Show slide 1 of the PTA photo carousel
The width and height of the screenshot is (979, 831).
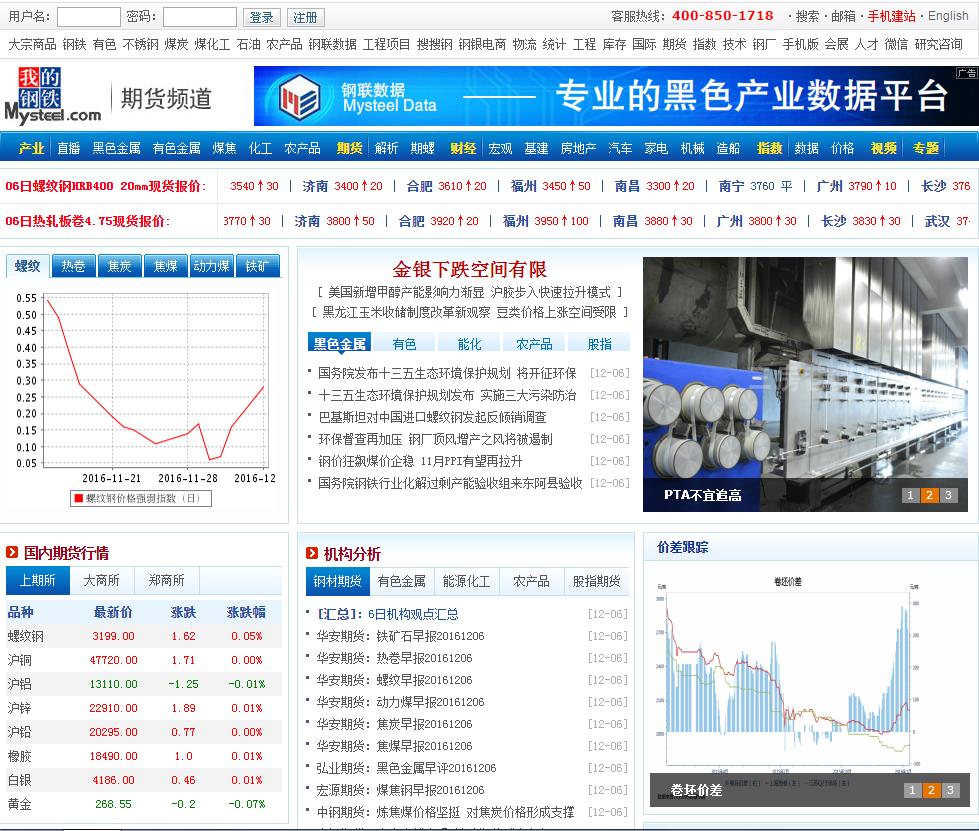click(910, 495)
